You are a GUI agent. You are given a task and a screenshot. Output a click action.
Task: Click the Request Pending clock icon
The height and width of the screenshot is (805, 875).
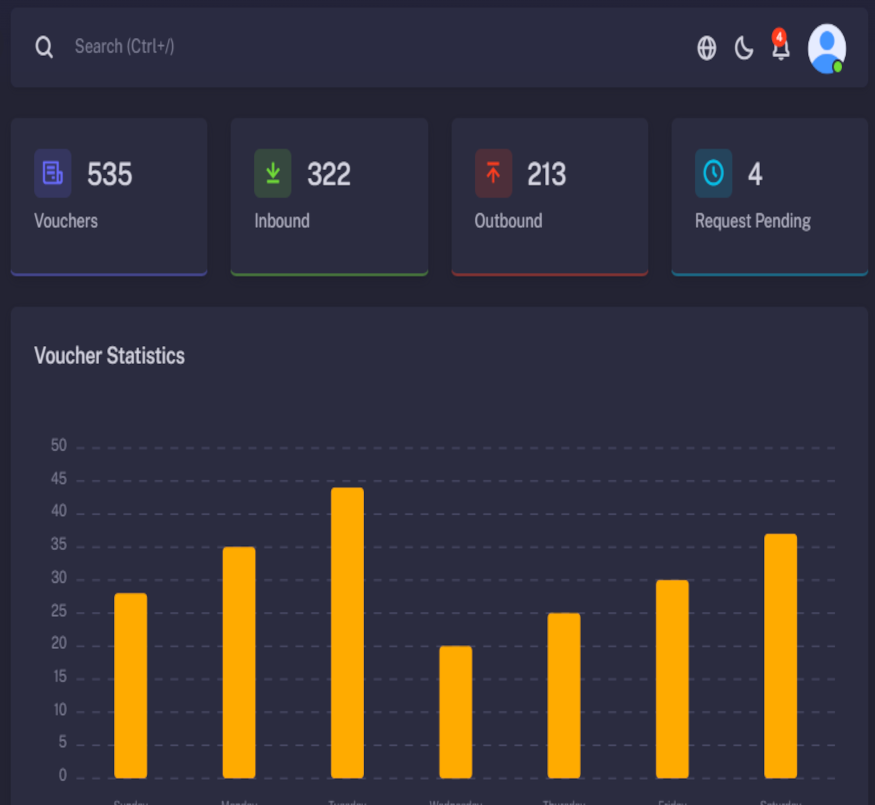tap(714, 173)
